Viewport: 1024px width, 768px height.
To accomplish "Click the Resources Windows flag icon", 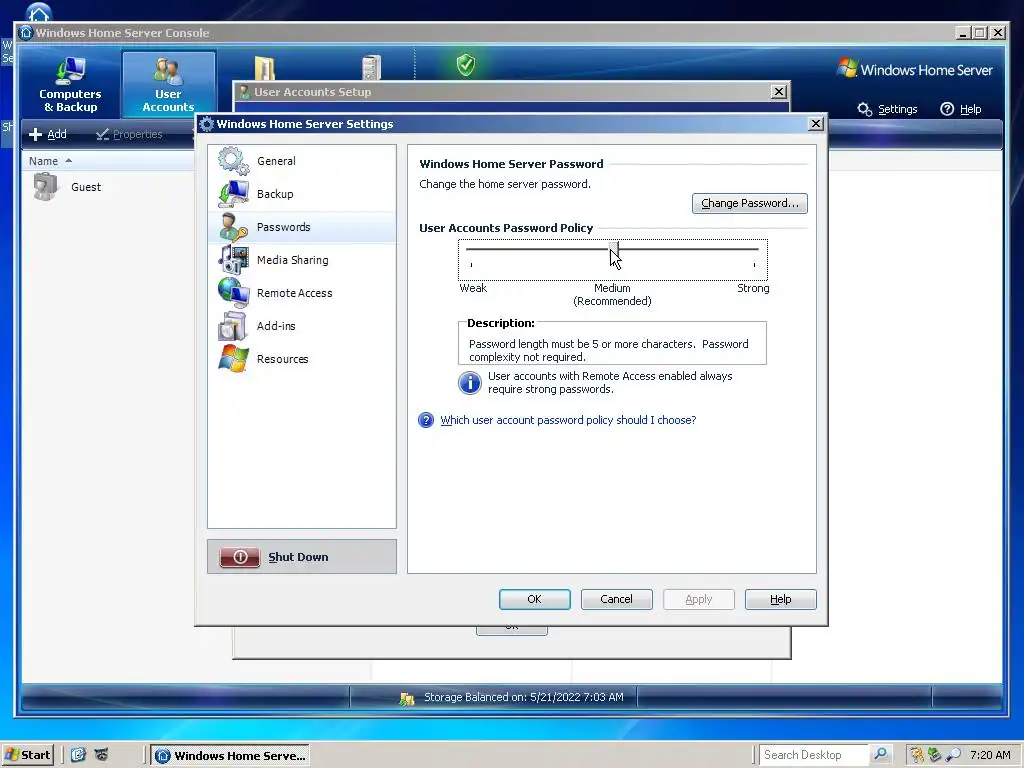I will 233,359.
